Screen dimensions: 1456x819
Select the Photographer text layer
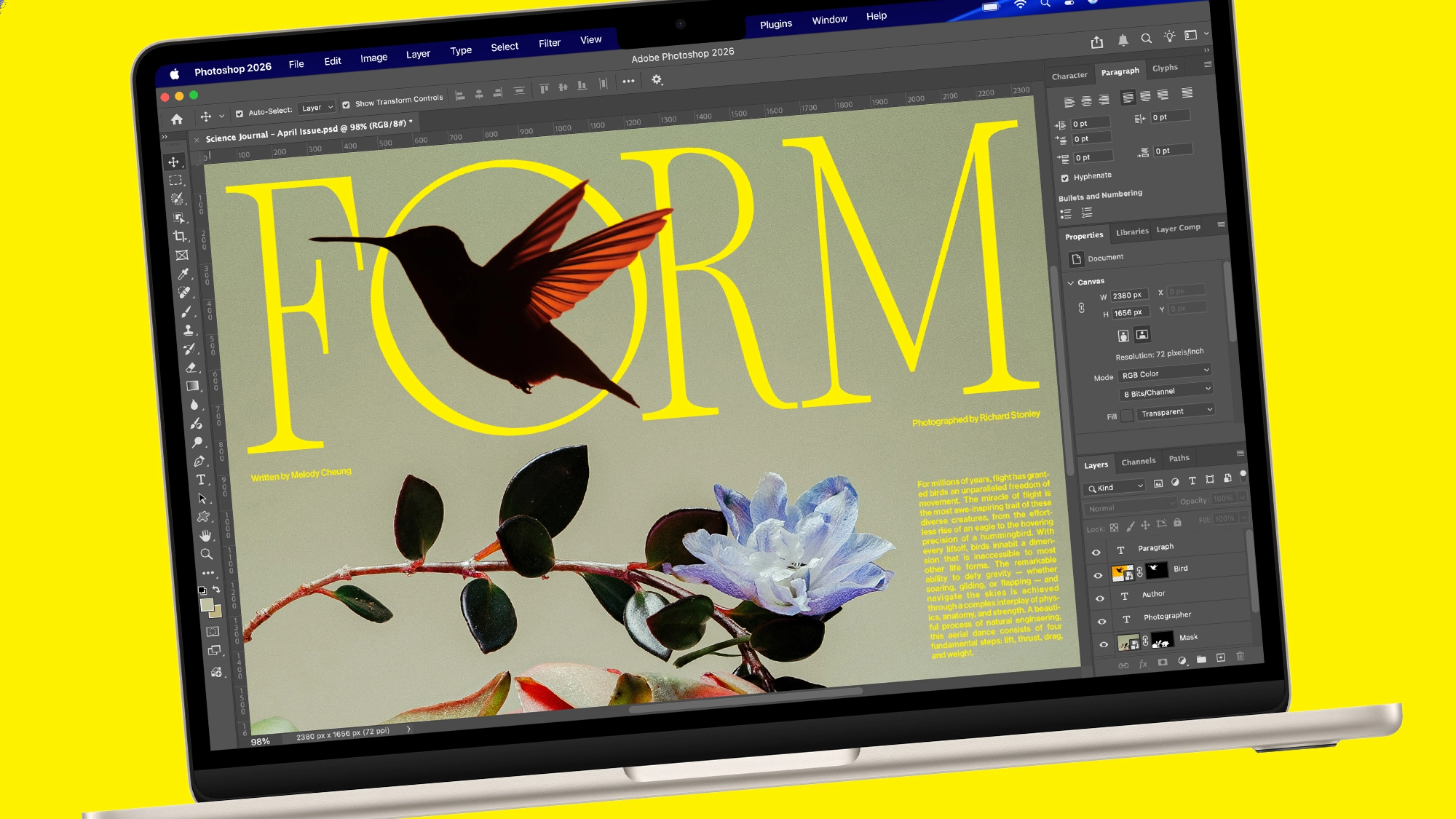click(1167, 617)
